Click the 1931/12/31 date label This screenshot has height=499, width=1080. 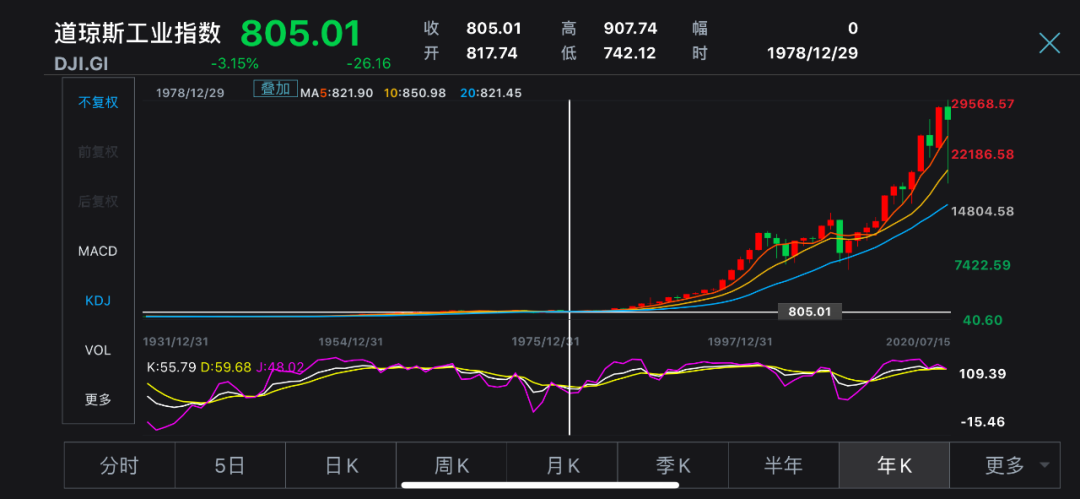(174, 342)
